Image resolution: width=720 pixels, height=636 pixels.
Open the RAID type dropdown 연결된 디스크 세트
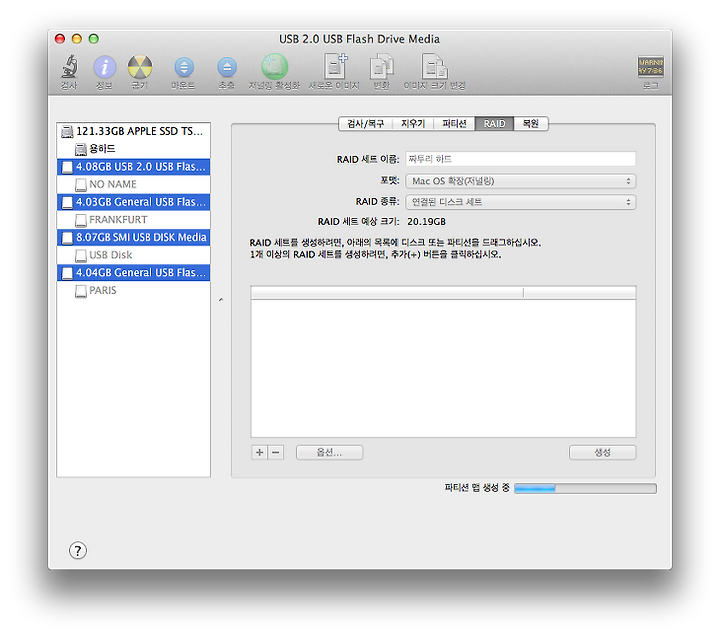tap(520, 202)
